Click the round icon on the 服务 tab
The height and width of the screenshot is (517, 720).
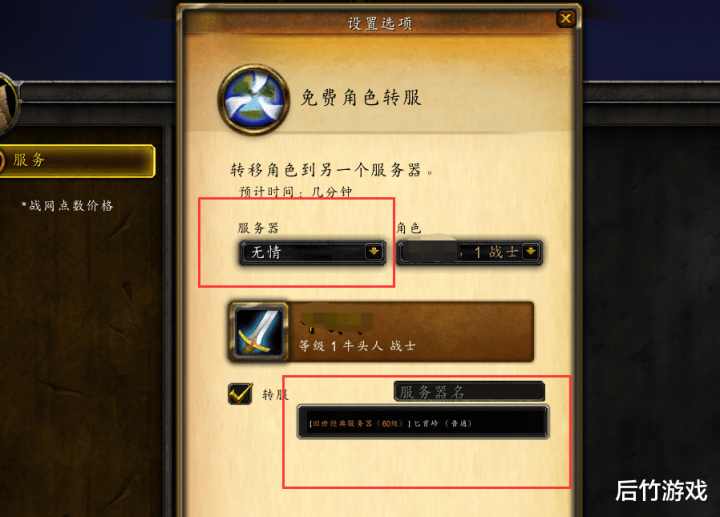(1, 161)
